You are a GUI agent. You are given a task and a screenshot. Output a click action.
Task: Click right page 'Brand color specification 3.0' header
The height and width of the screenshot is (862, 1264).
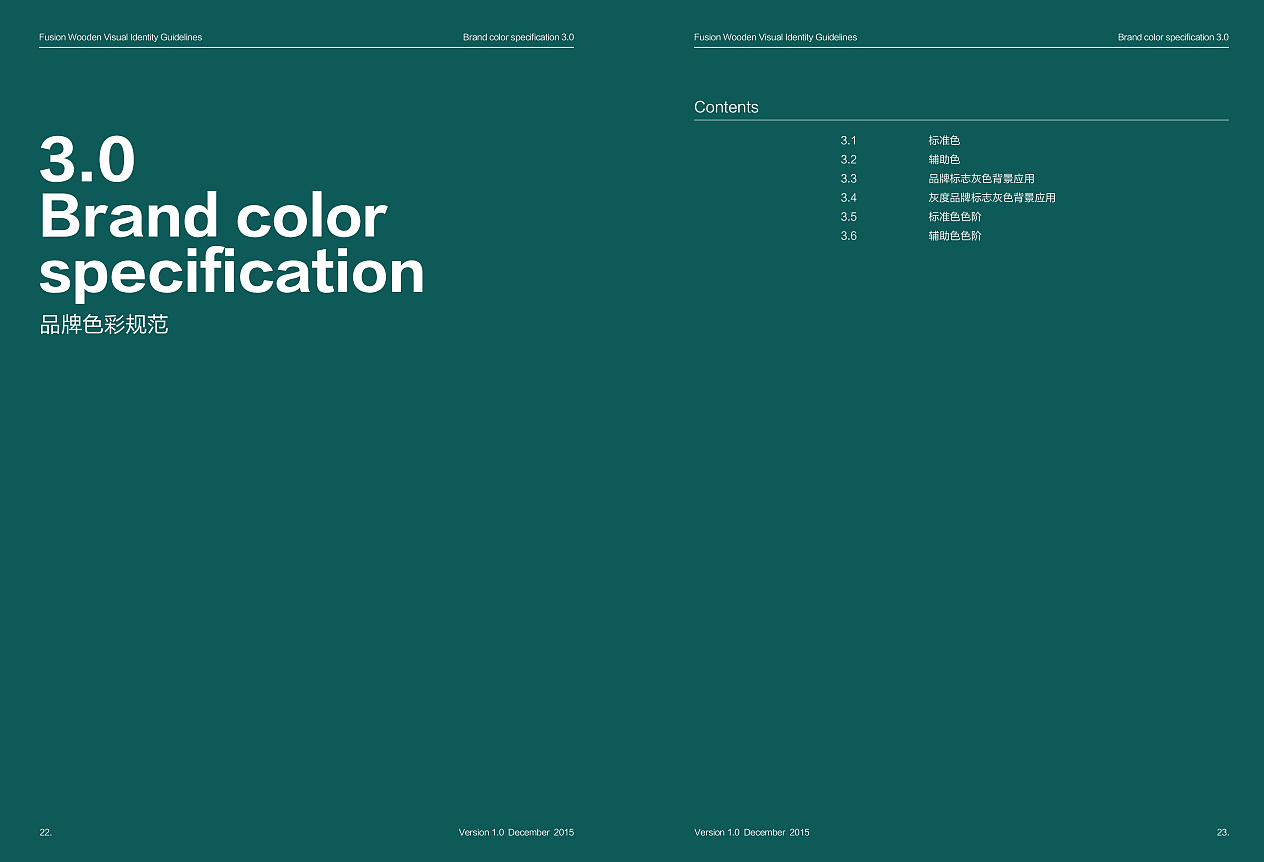[x=1173, y=37]
